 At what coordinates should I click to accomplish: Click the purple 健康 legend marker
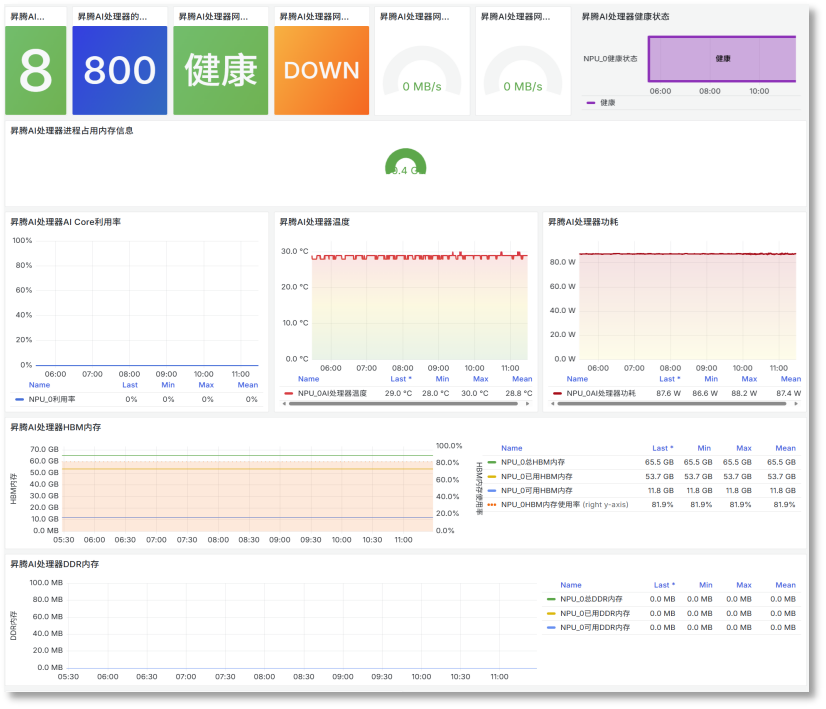click(591, 102)
